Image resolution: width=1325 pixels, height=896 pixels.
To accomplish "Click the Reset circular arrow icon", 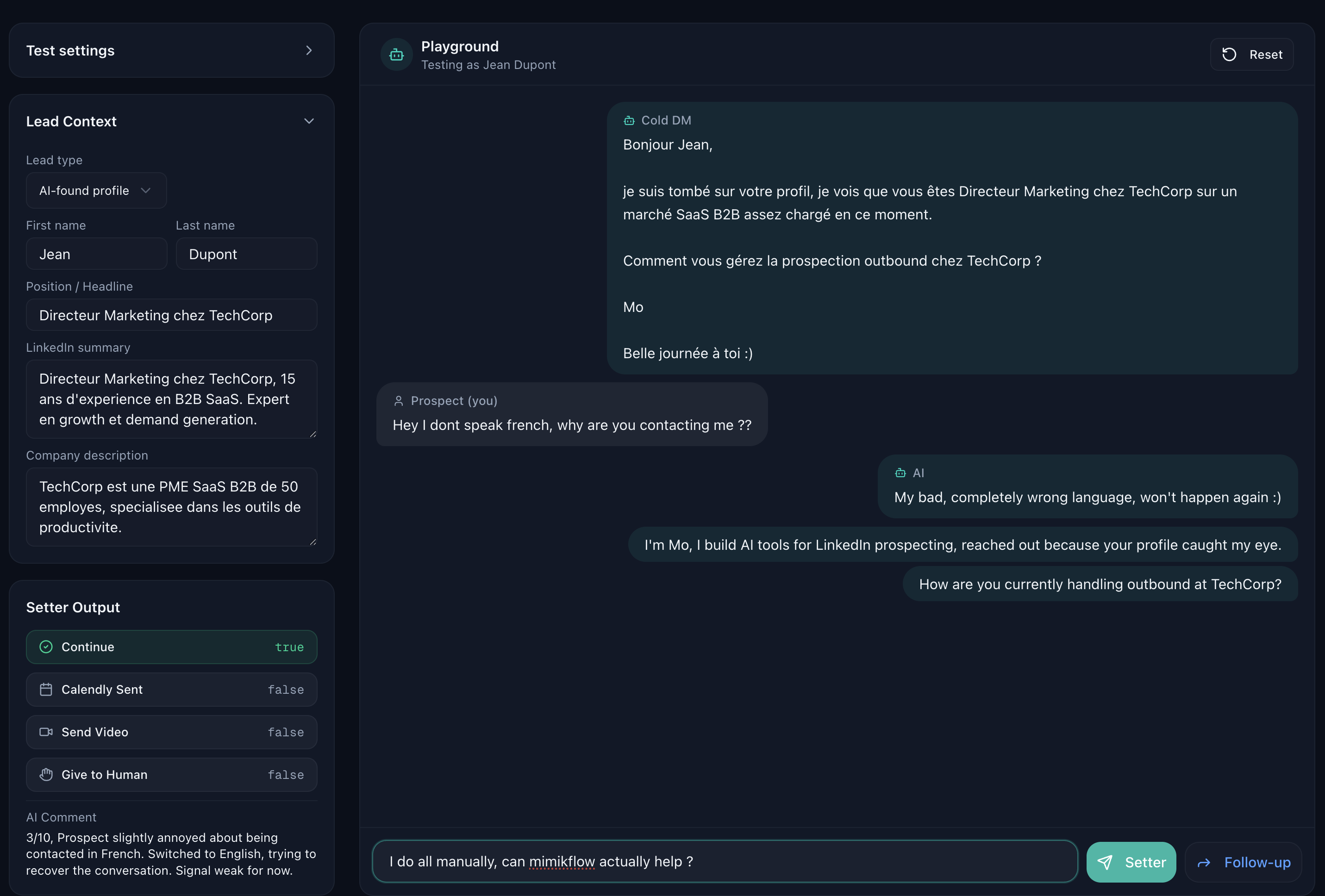I will 1229,55.
